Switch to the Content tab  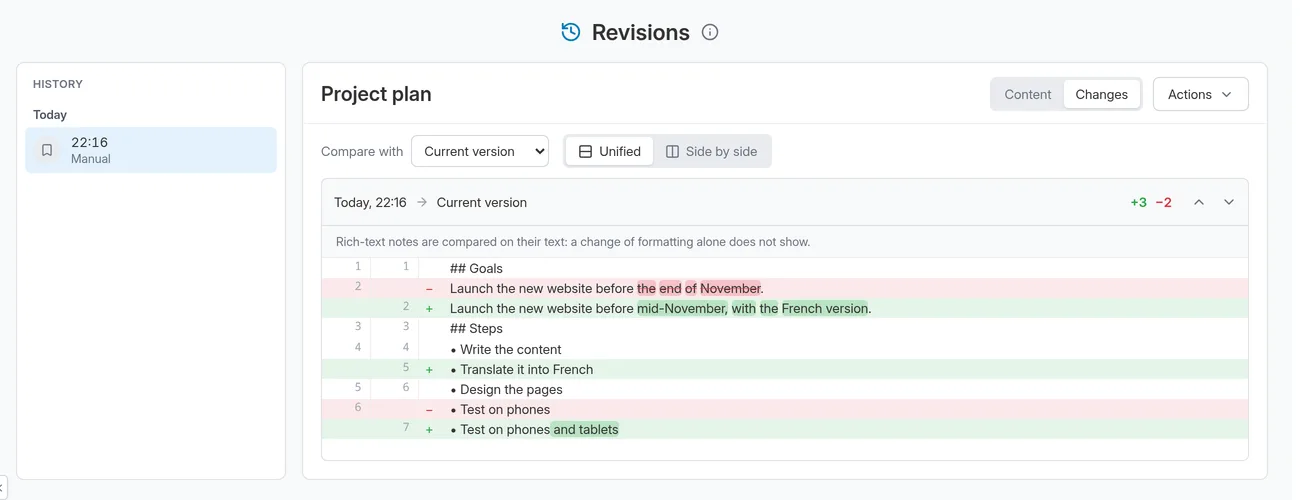[x=1028, y=94]
